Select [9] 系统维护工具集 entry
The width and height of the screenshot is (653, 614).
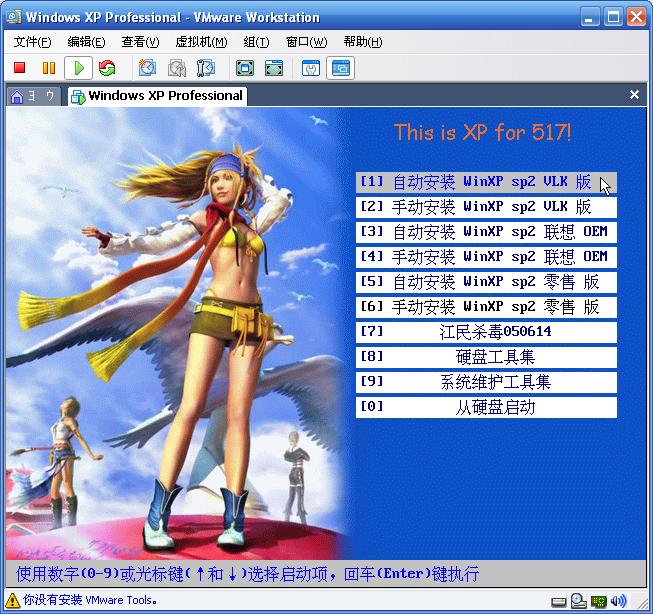(486, 382)
